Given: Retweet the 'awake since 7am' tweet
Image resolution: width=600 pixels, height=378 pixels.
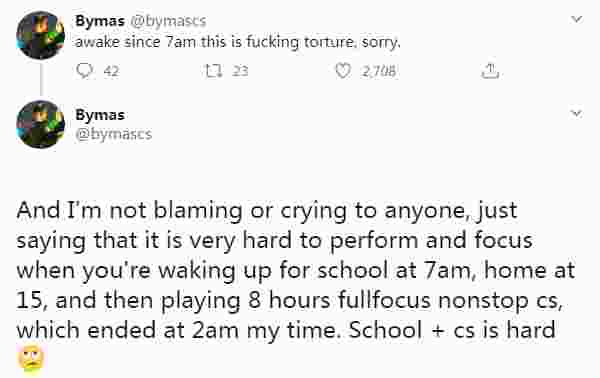Looking at the screenshot, I should click(x=214, y=71).
